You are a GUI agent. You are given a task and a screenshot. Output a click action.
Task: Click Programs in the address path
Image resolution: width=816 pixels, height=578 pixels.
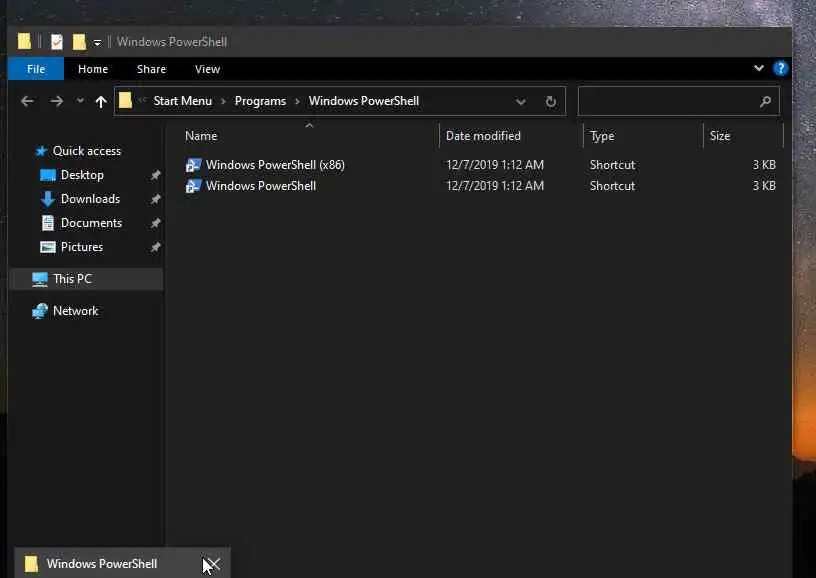click(x=260, y=101)
